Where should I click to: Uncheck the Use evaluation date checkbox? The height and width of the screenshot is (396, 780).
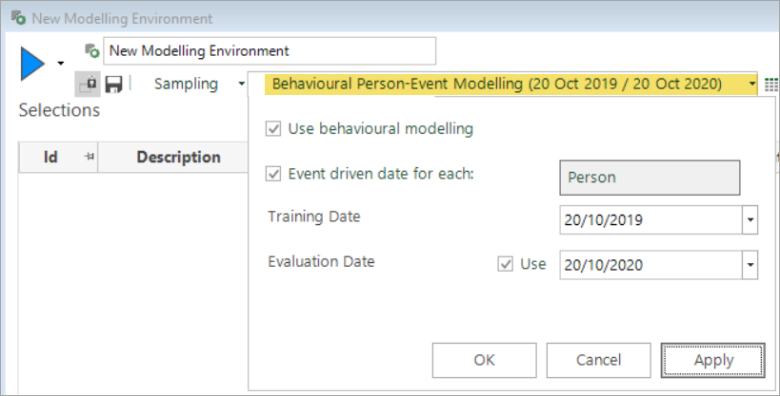(505, 264)
